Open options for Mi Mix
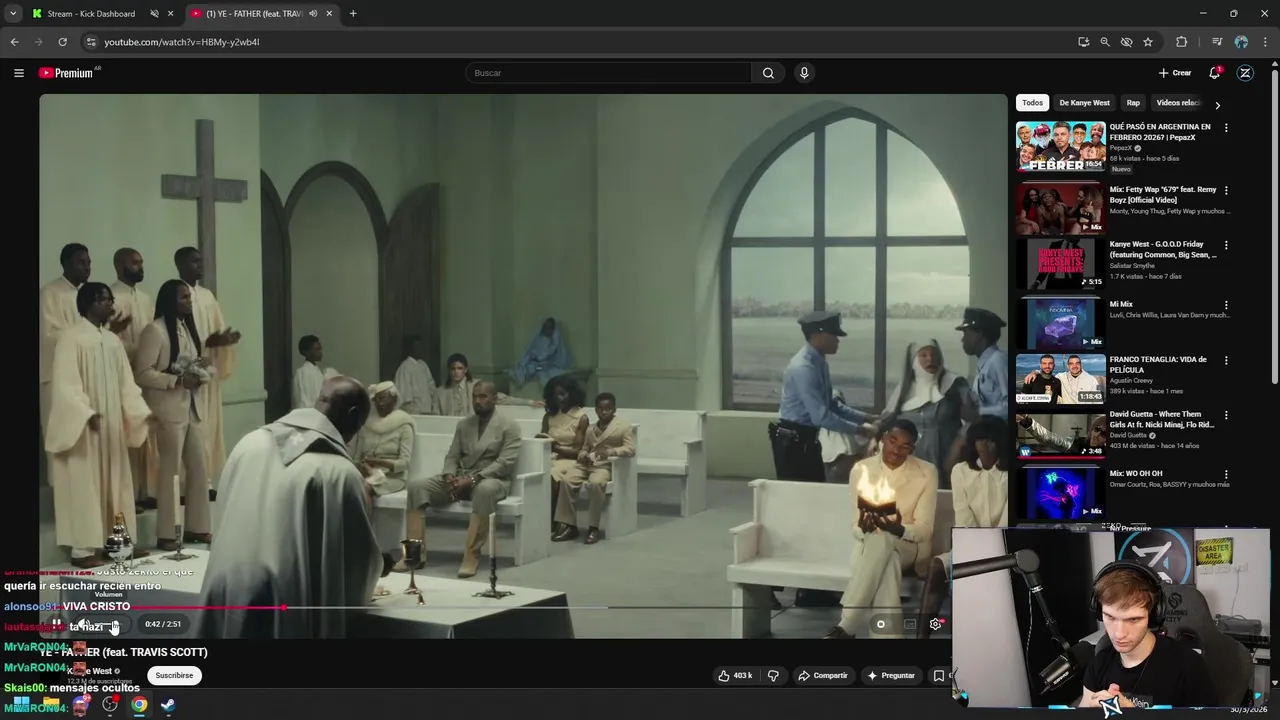This screenshot has width=1280, height=720. 1226,305
